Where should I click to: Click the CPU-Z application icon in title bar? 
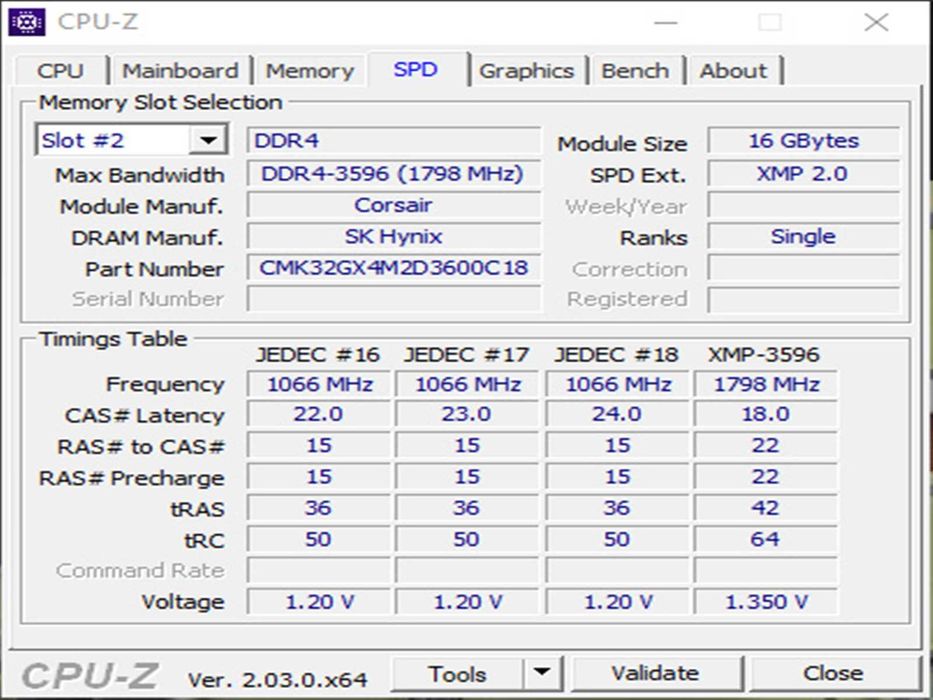[x=27, y=23]
